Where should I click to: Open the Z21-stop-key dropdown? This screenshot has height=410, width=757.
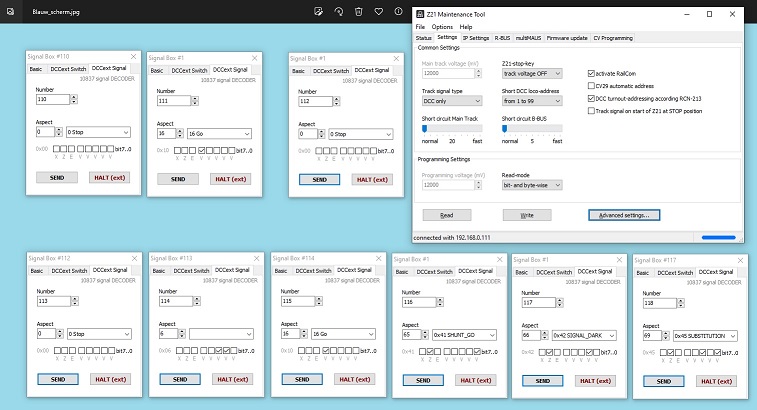pyautogui.click(x=532, y=74)
